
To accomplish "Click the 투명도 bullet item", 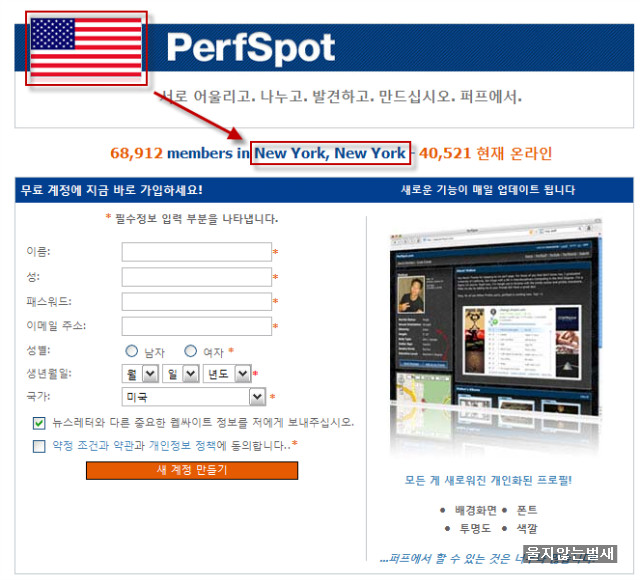I will click(475, 529).
